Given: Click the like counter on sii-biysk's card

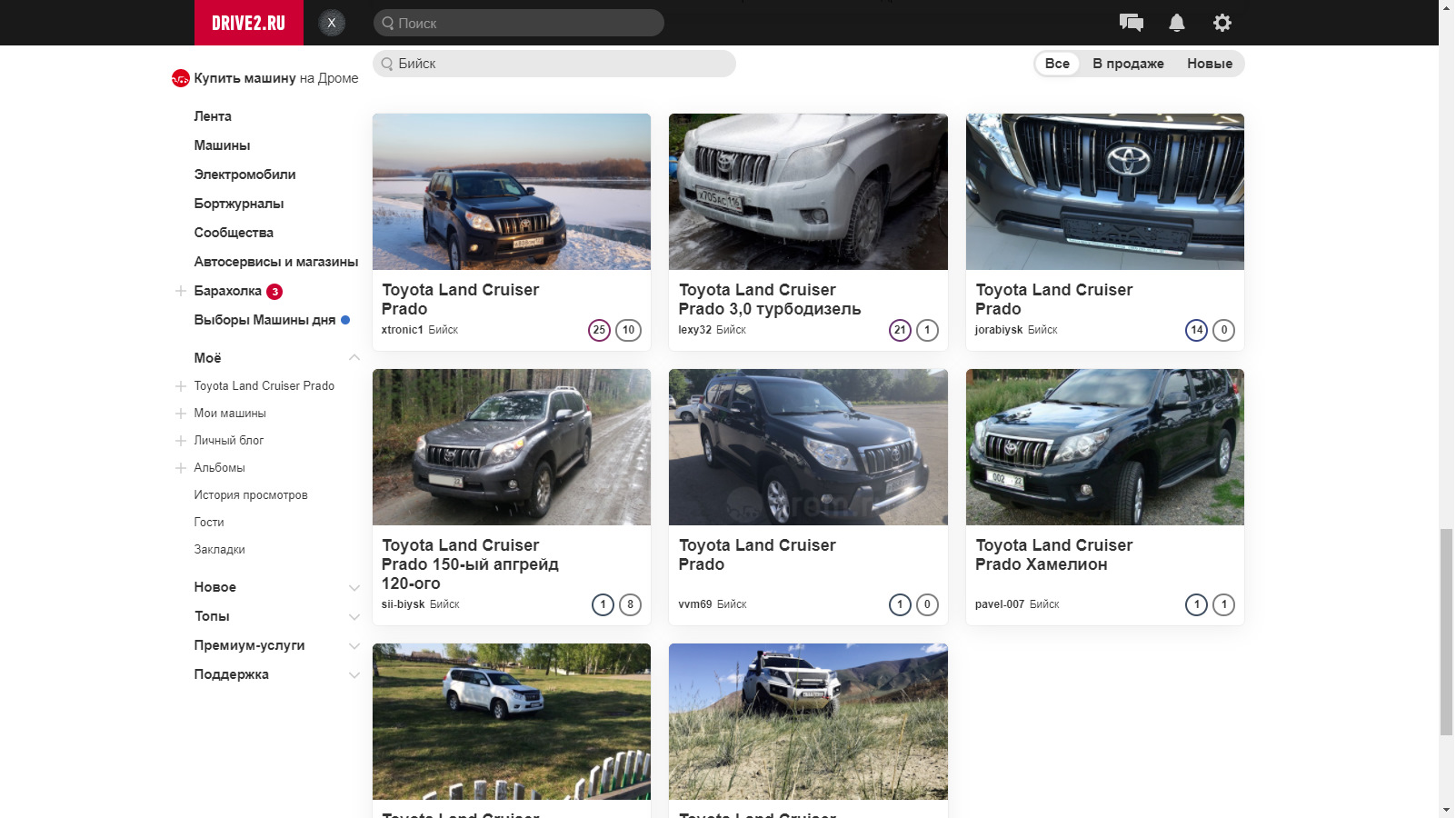Looking at the screenshot, I should point(603,604).
